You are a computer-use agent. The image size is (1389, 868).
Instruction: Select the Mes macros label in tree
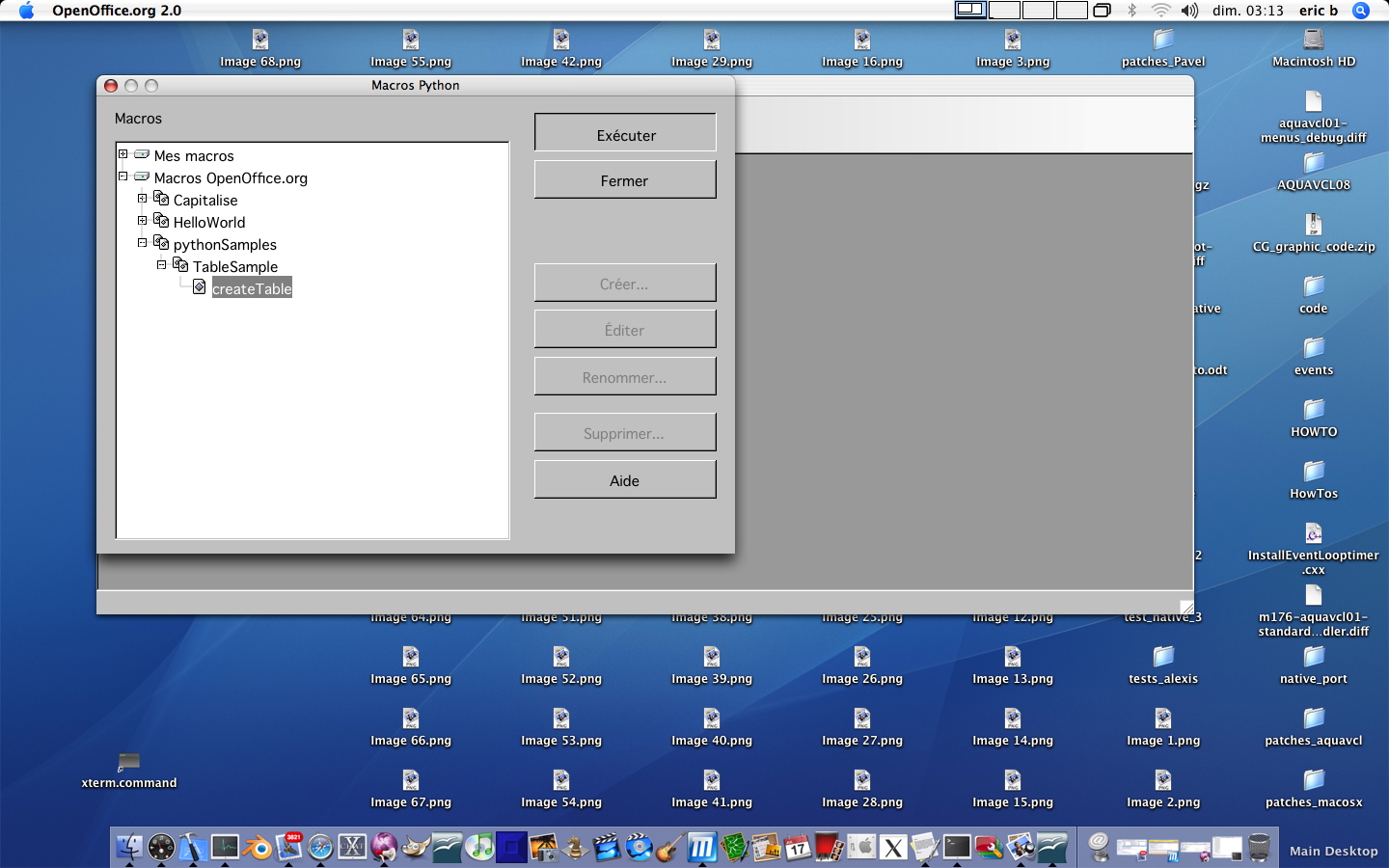click(194, 155)
